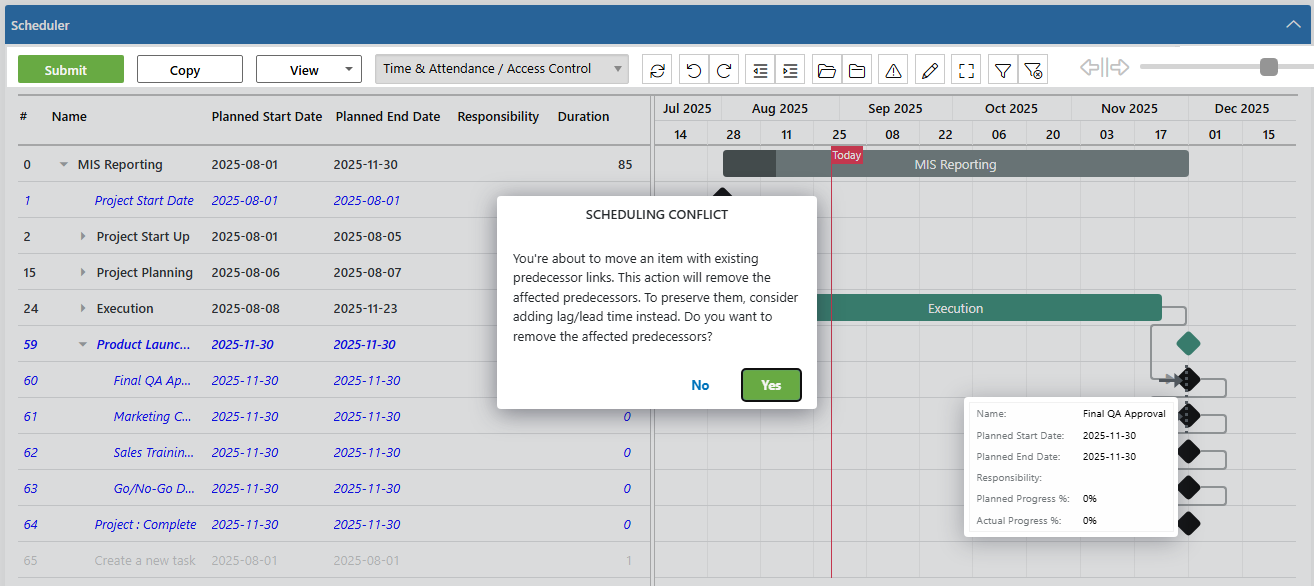Image resolution: width=1314 pixels, height=586 pixels.
Task: Expand the Project Planning task group
Action: pos(83,273)
